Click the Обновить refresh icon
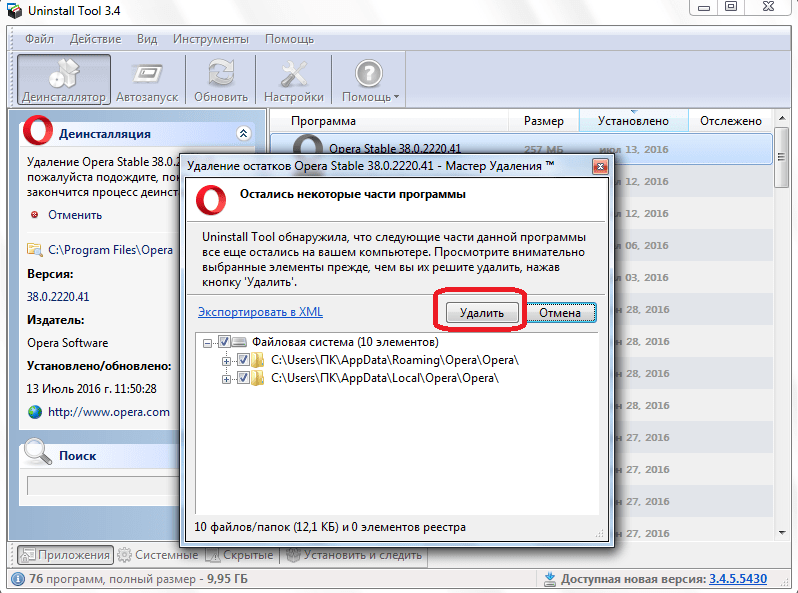The image size is (798, 593). click(221, 73)
